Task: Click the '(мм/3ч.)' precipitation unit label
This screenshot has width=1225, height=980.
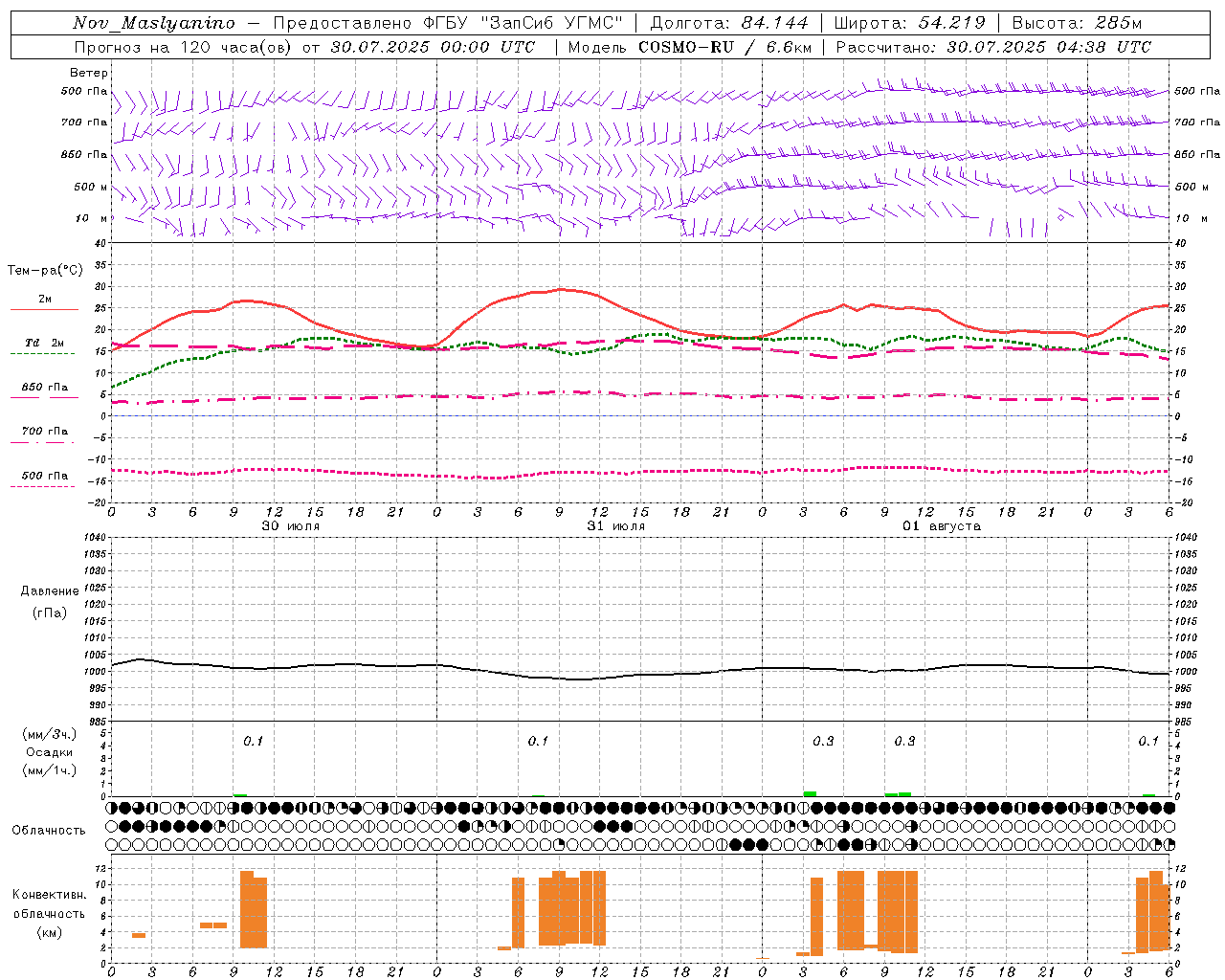Action: [x=50, y=734]
